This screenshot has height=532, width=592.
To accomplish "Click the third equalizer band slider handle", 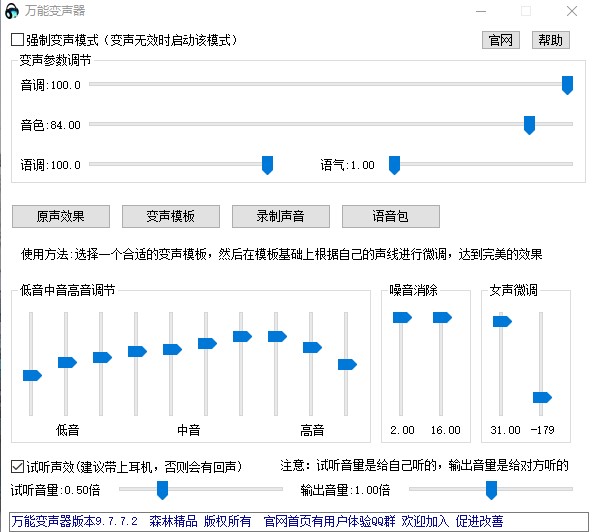I will tap(102, 357).
